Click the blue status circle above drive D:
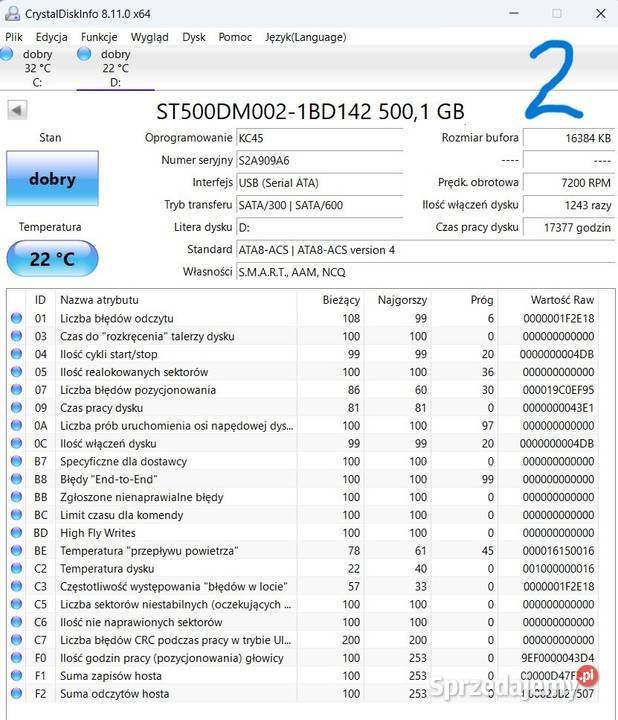618x720 pixels. 84,54
